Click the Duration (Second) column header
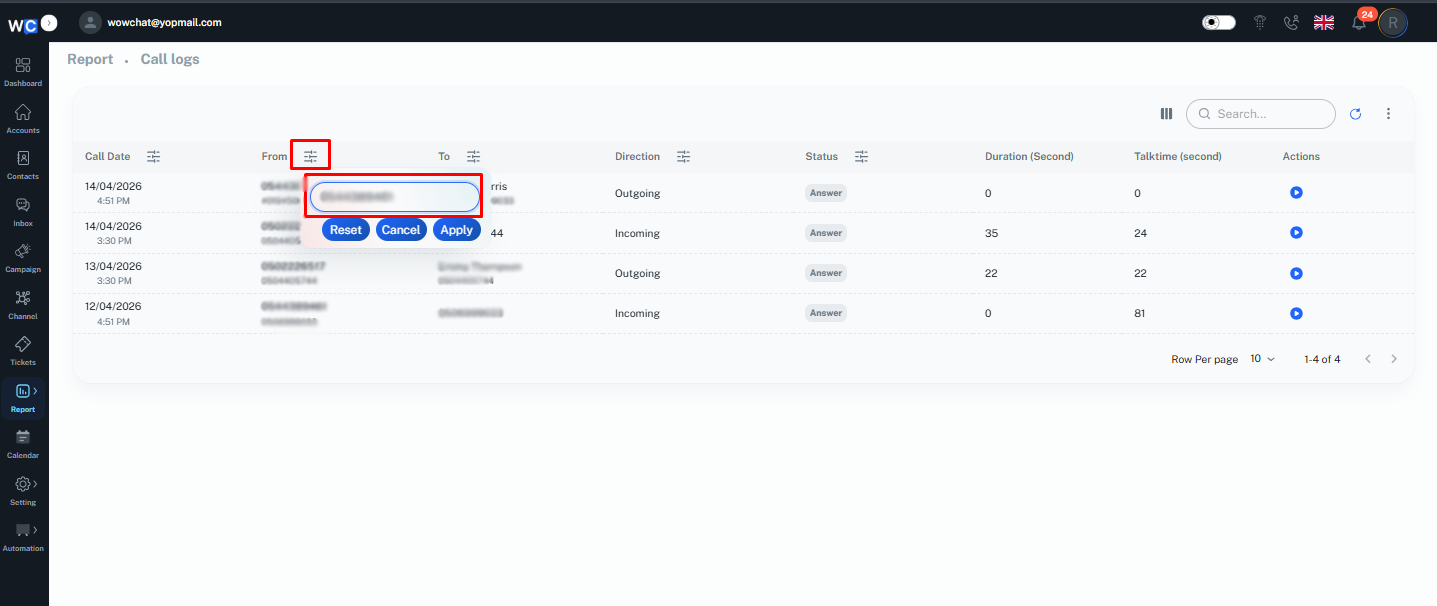 click(1029, 156)
